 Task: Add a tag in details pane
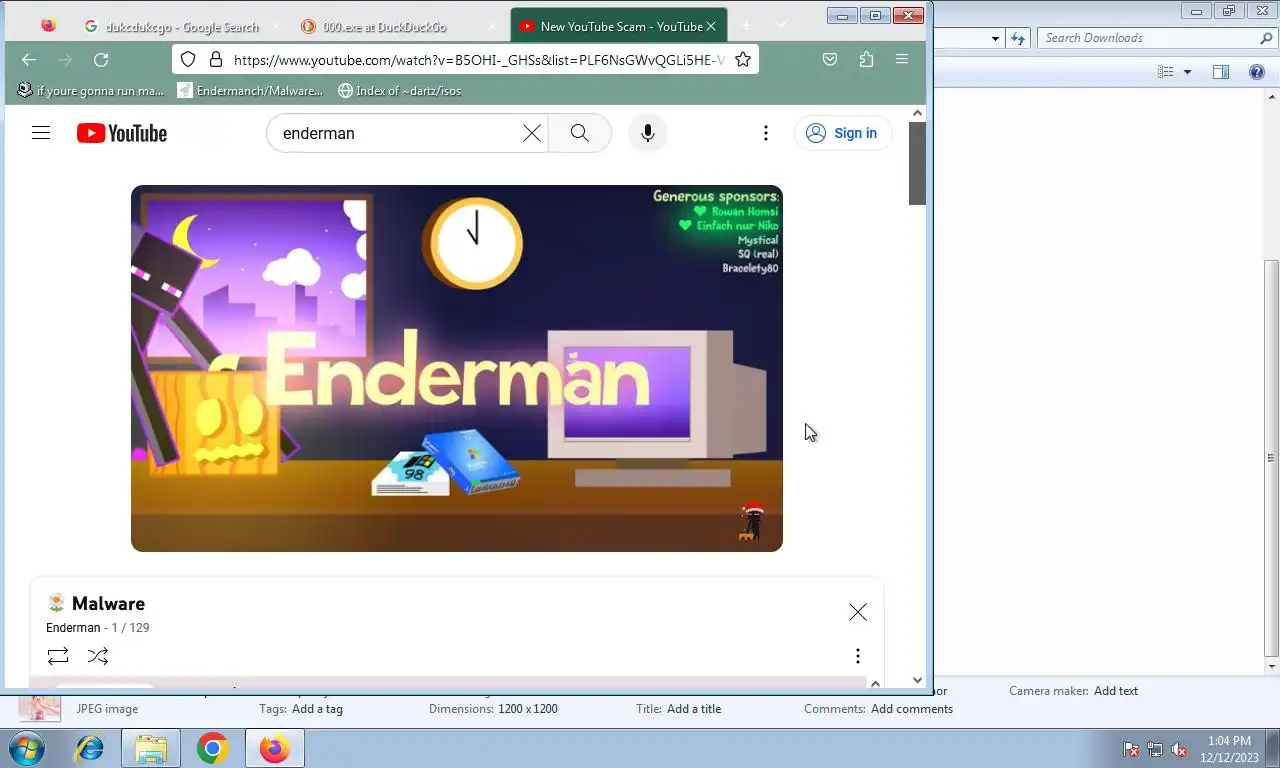pos(317,709)
